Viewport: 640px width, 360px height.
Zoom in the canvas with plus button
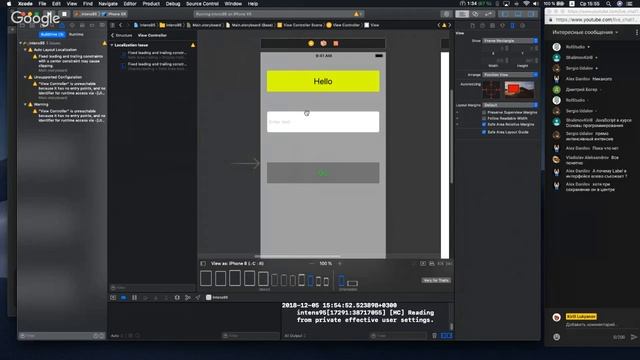coord(340,264)
